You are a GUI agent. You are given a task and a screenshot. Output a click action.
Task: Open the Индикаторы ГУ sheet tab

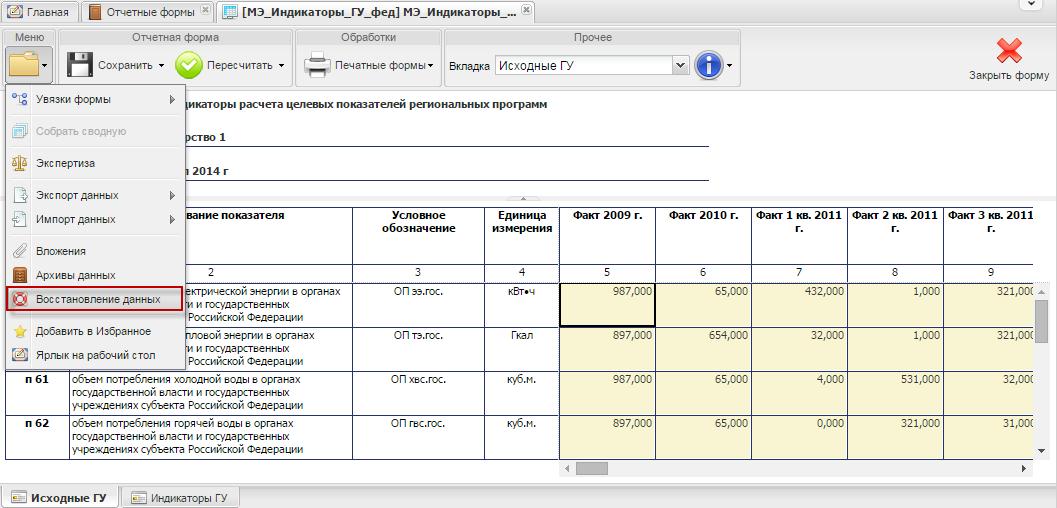(181, 498)
